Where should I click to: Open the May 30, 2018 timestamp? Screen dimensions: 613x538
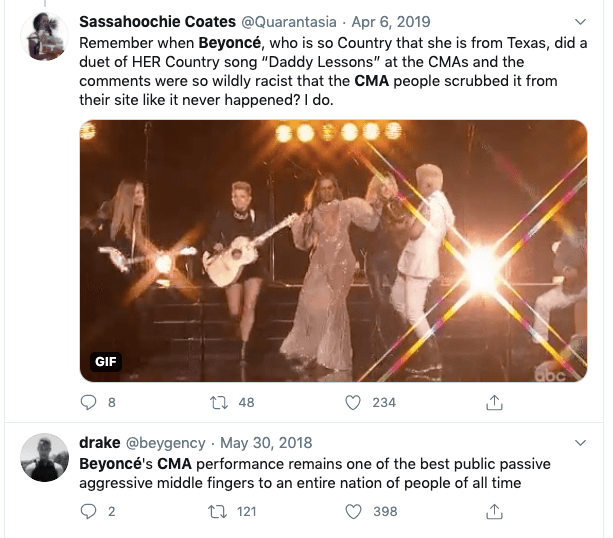click(x=266, y=443)
